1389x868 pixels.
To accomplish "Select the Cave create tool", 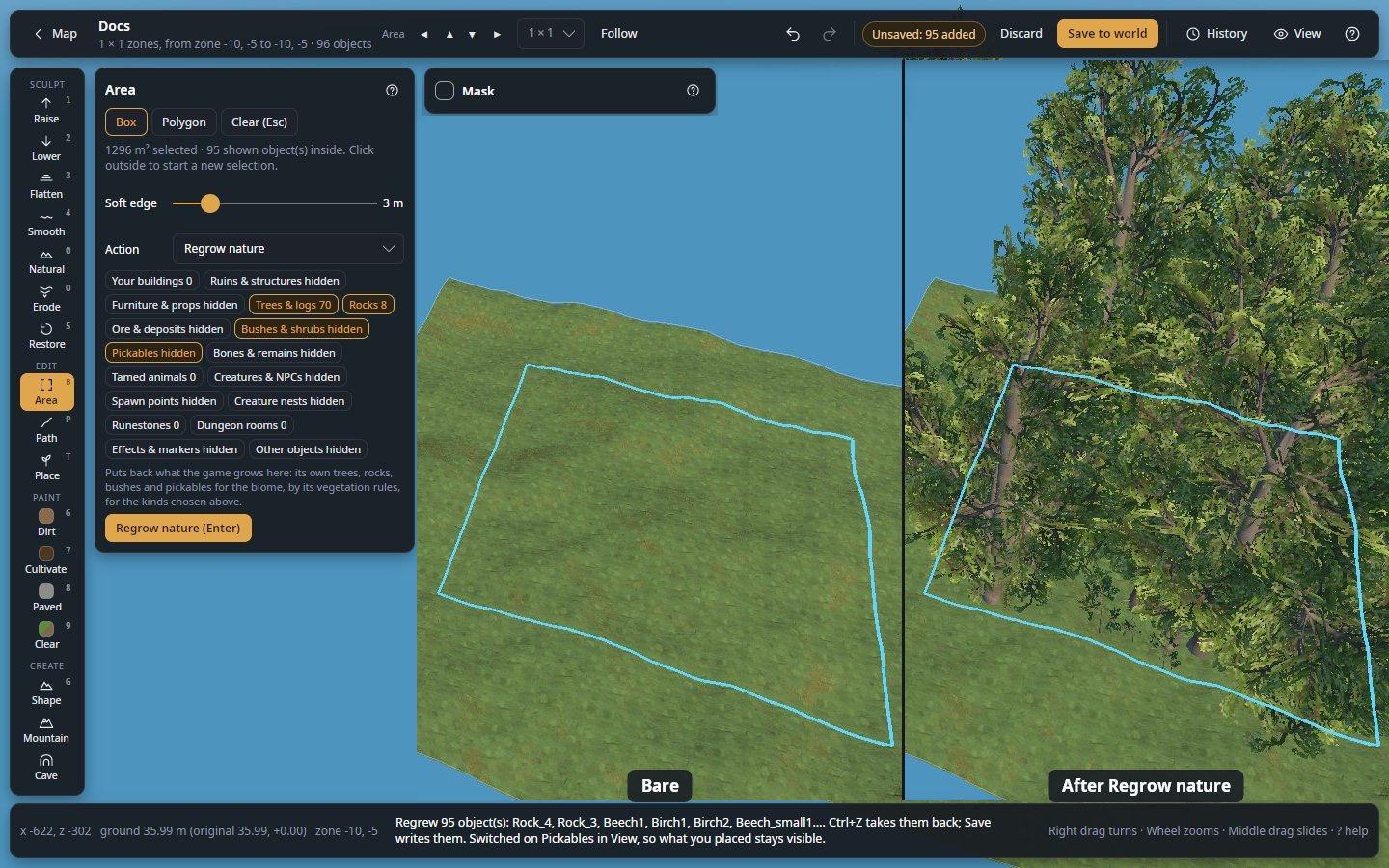I will coord(46,767).
